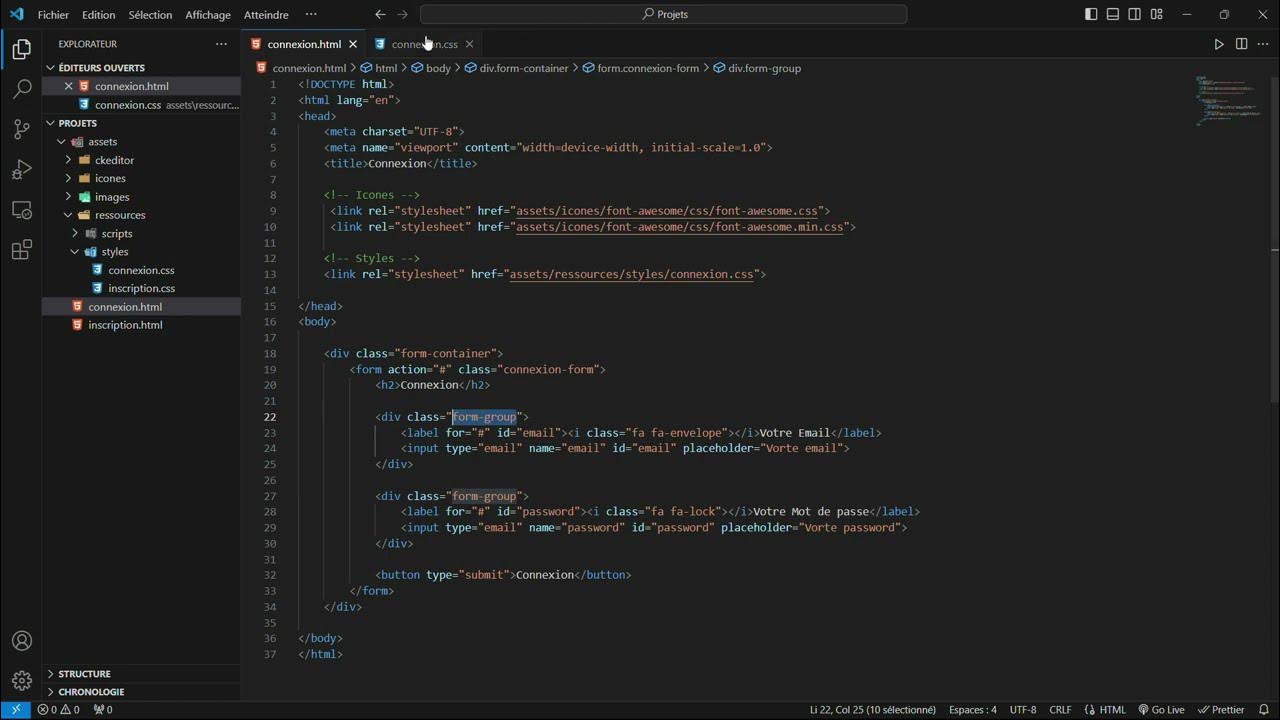Close connexion.html in open editors list
This screenshot has width=1280, height=720.
tap(69, 86)
